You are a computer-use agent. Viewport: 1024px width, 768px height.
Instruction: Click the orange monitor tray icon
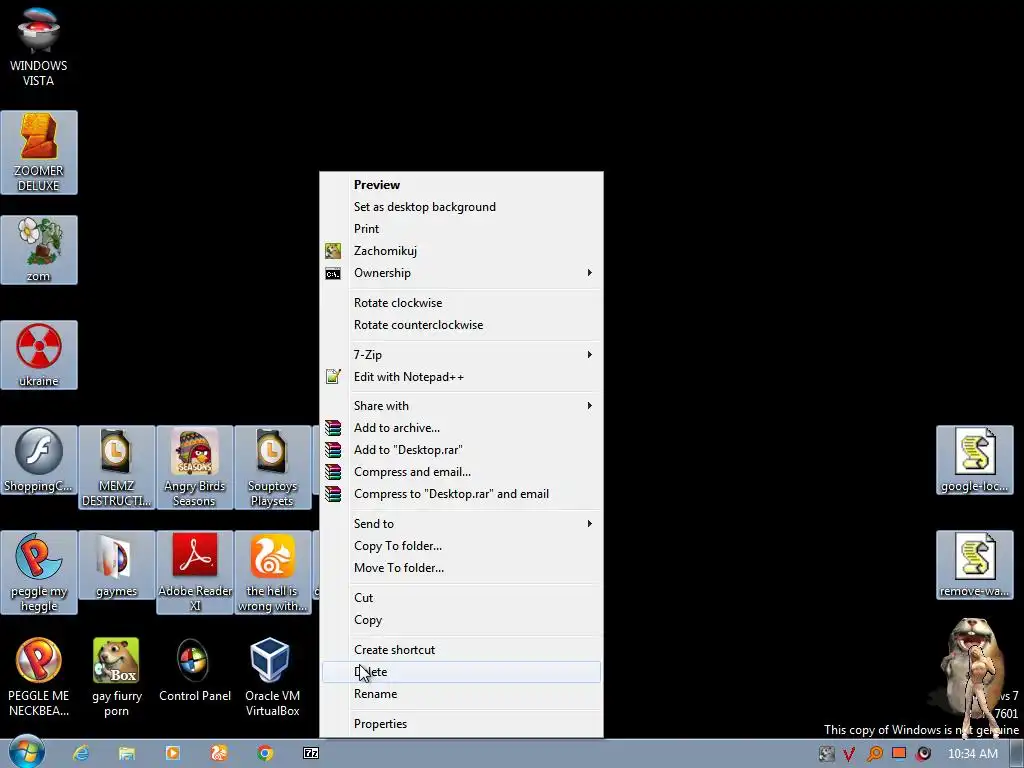[x=899, y=754]
